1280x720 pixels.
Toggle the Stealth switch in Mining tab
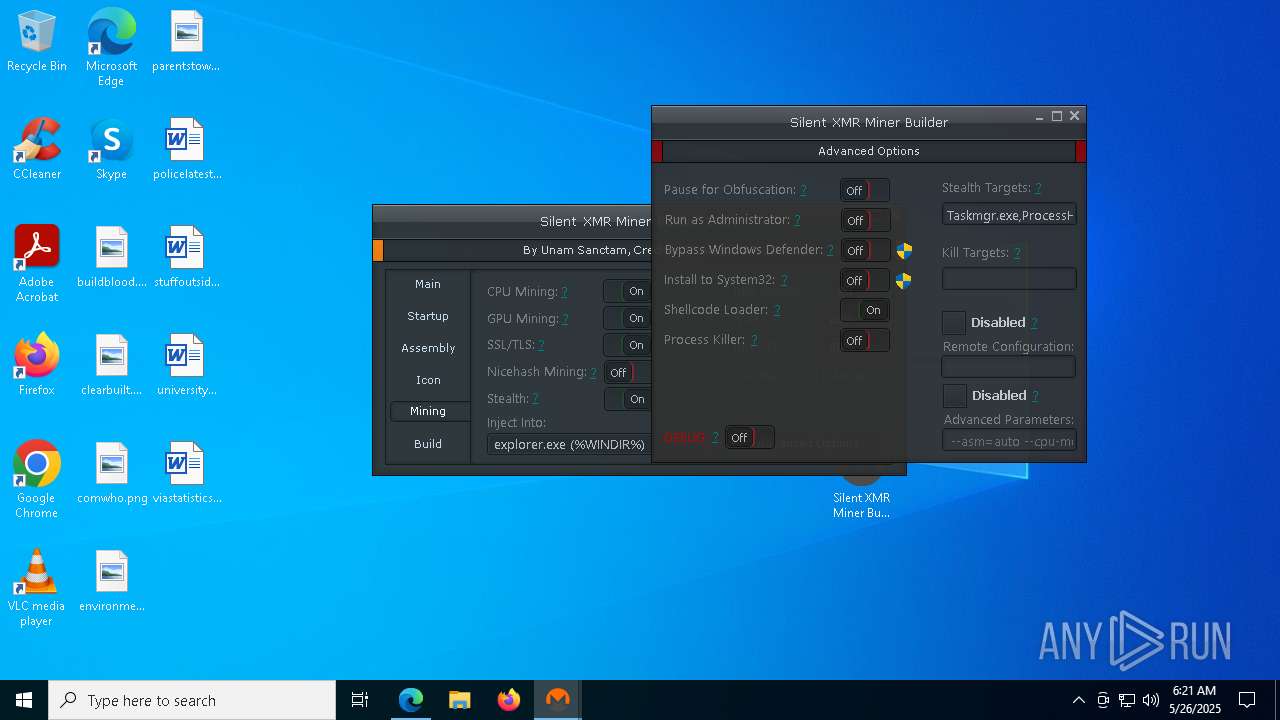pyautogui.click(x=627, y=398)
